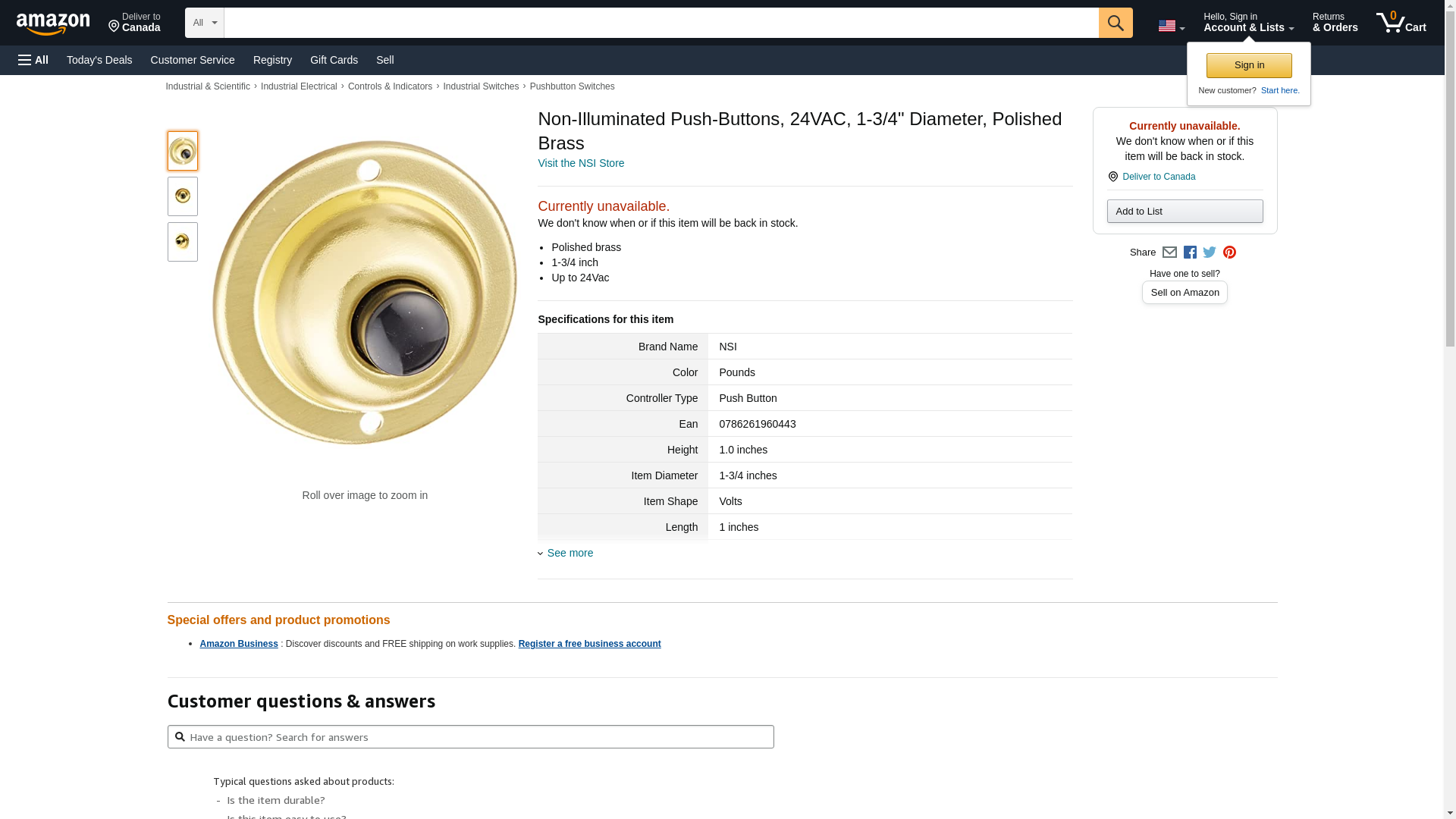Expand See more specifications
Viewport: 1456px width, 819px height.
coord(570,553)
